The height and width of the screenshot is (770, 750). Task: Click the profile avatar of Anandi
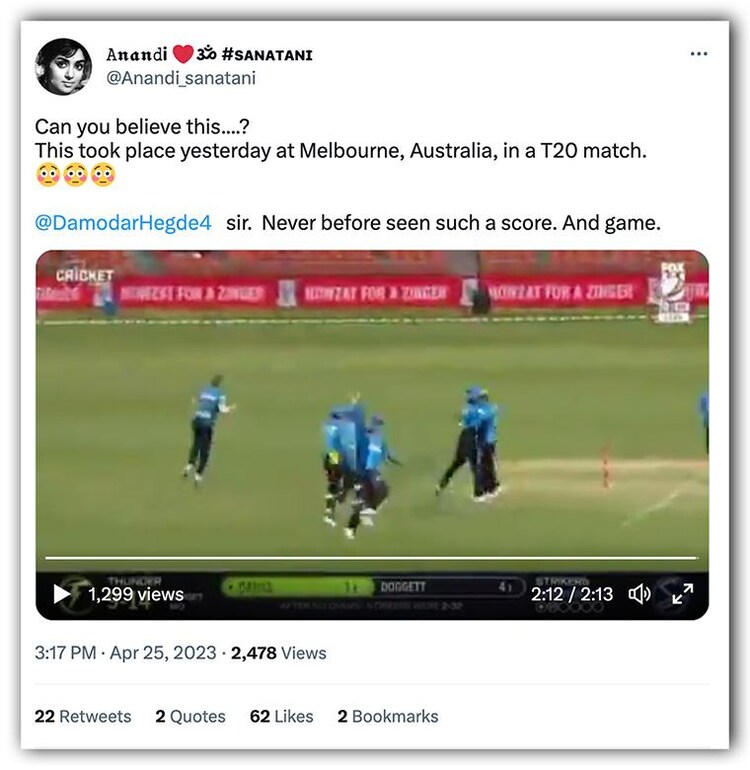[x=63, y=66]
